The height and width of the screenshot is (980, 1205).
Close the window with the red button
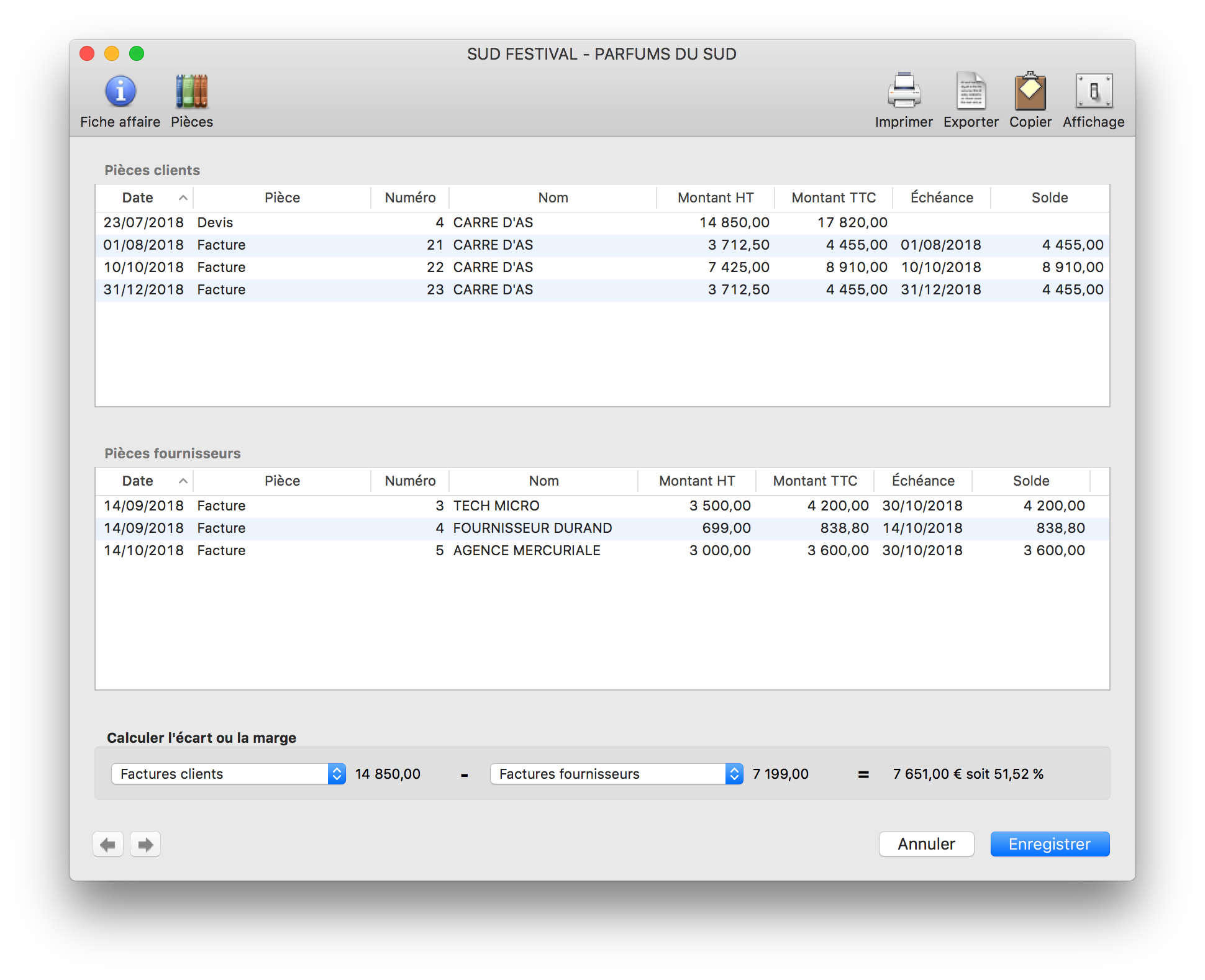[x=87, y=54]
